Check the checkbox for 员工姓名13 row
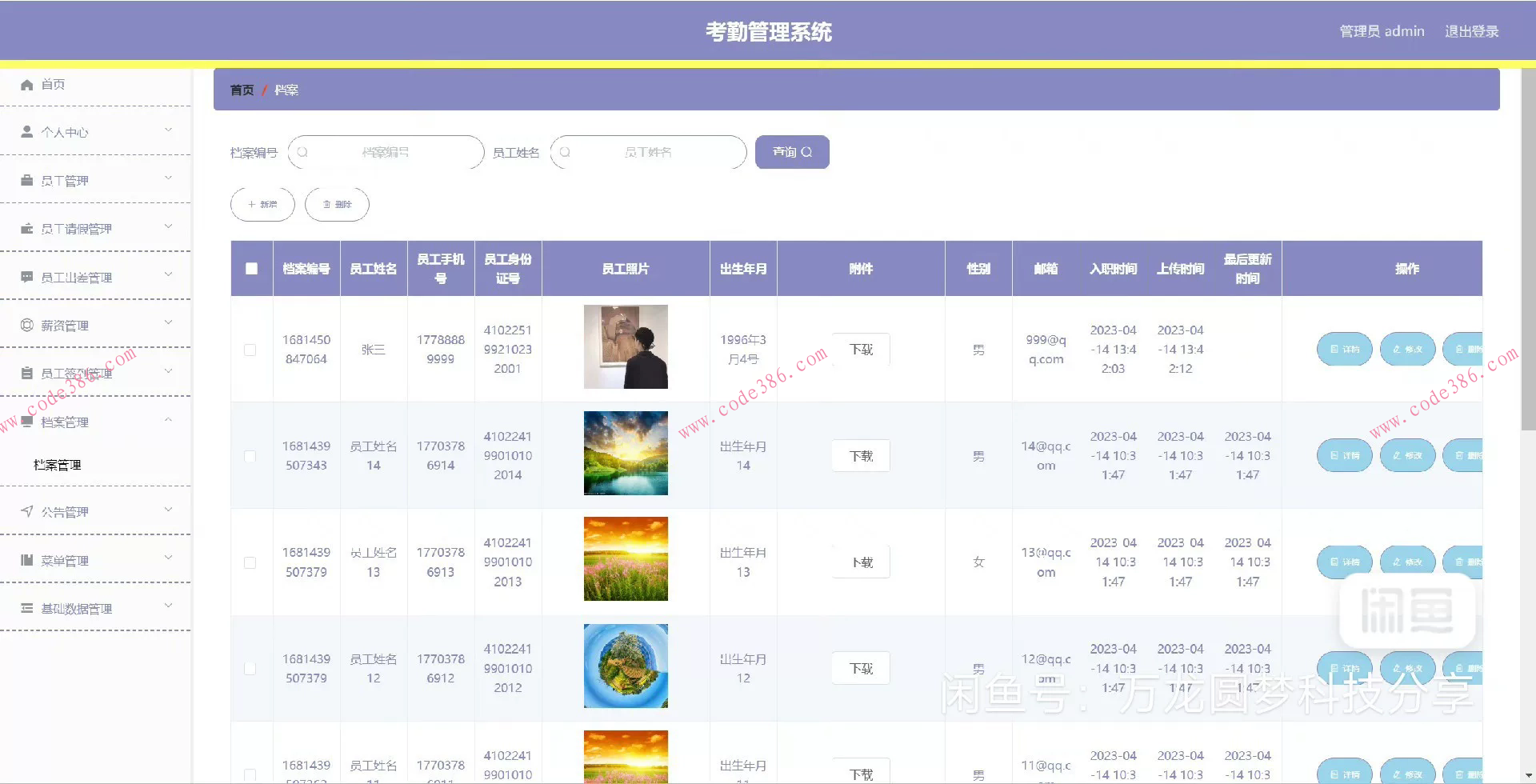 click(x=250, y=562)
